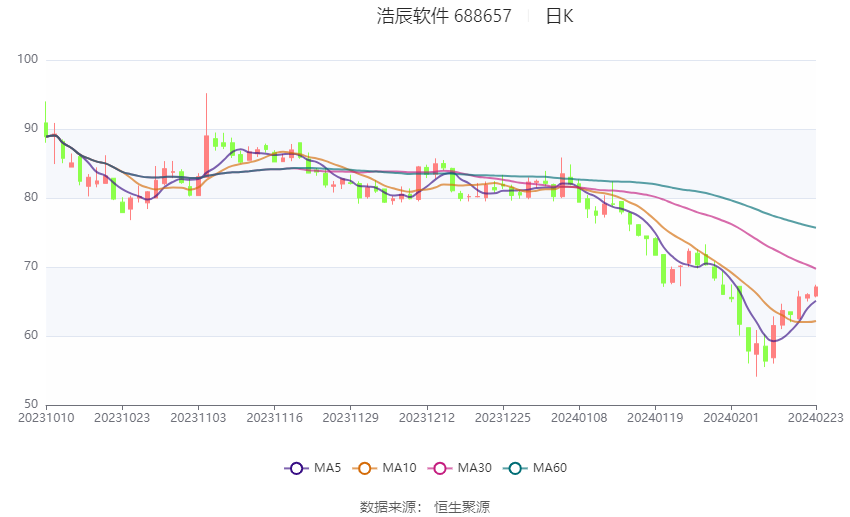
Task: Click x-axis date label 20240108
Action: point(579,418)
